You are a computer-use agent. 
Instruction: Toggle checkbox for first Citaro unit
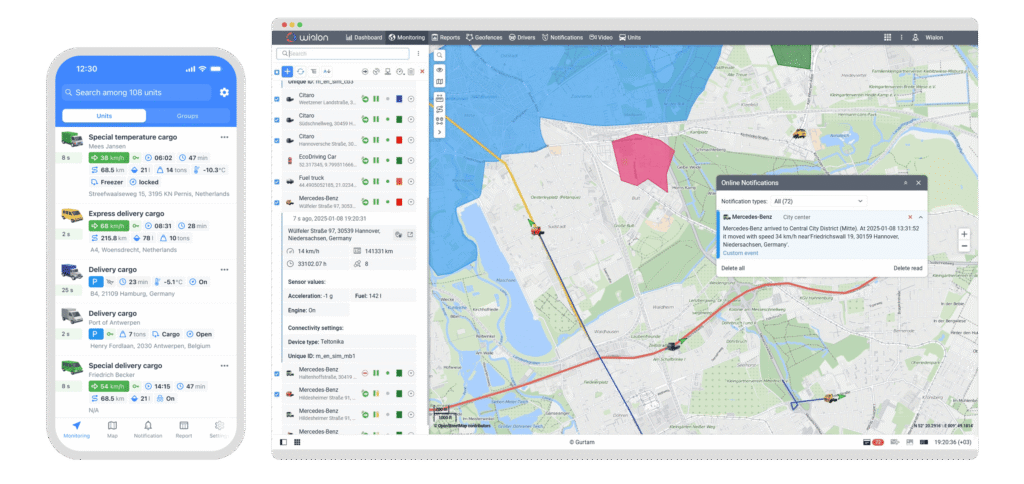(278, 99)
